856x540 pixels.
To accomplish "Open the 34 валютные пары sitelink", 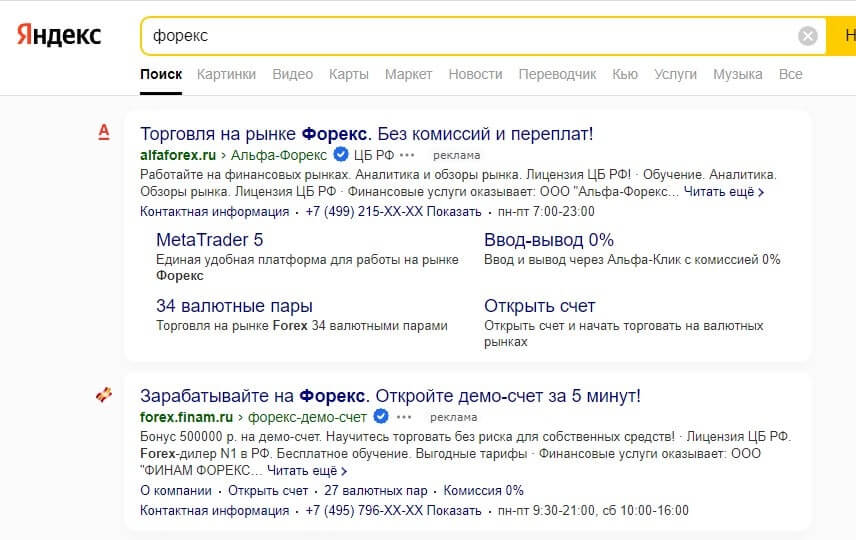I will [x=234, y=306].
